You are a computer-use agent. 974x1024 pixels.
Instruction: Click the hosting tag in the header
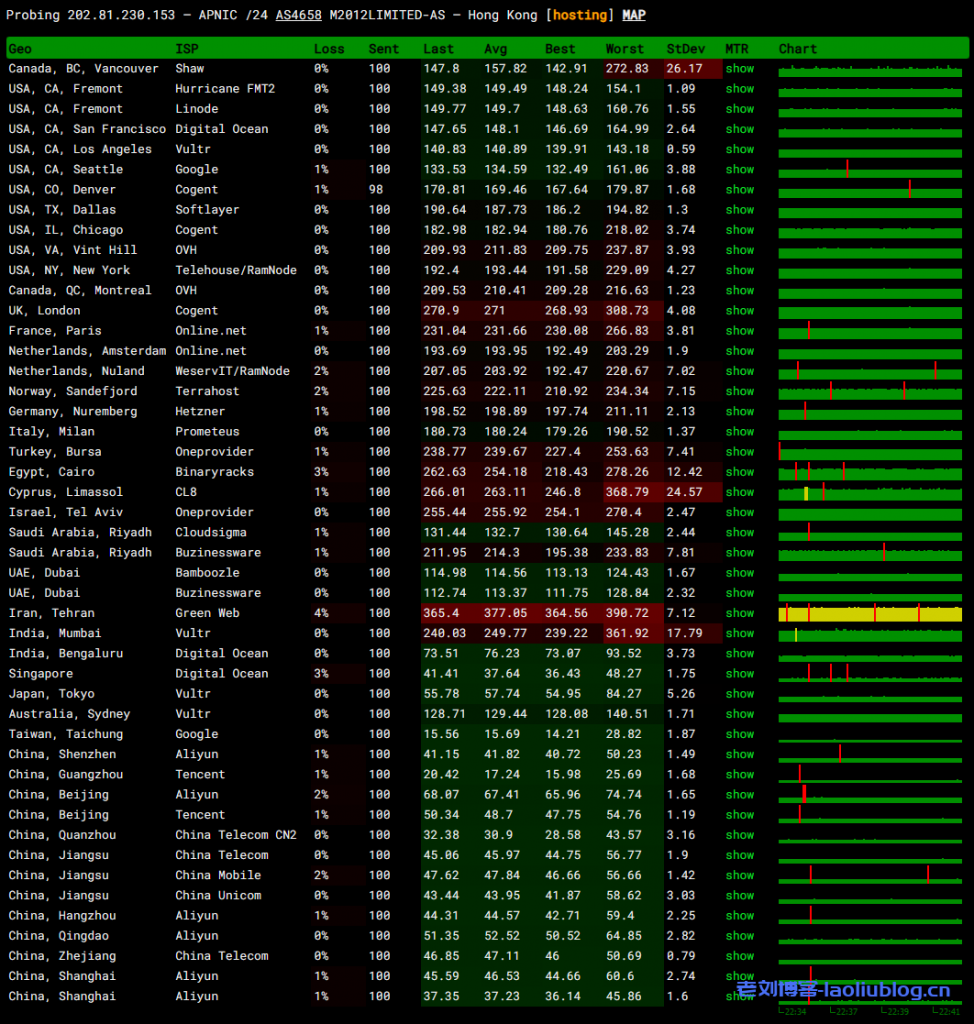pos(580,15)
